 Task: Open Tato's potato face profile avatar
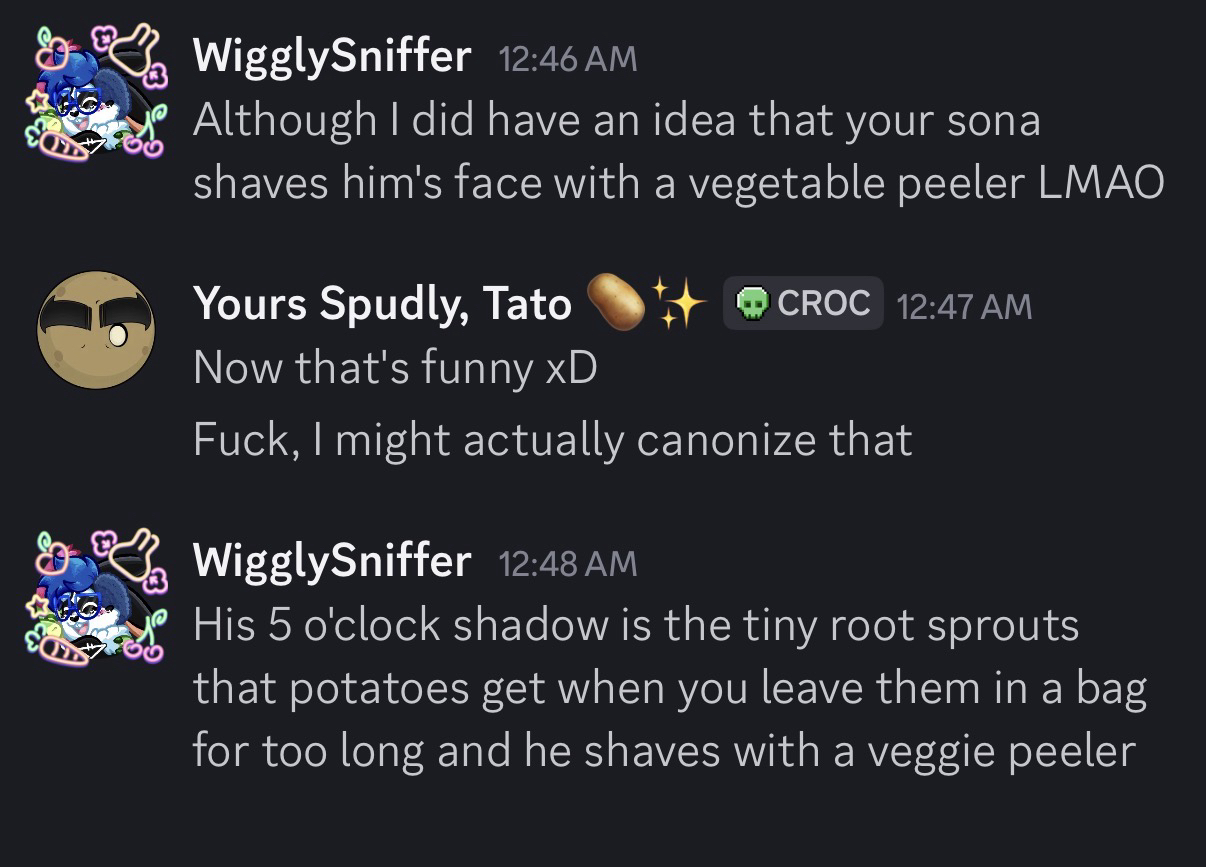tap(96, 330)
